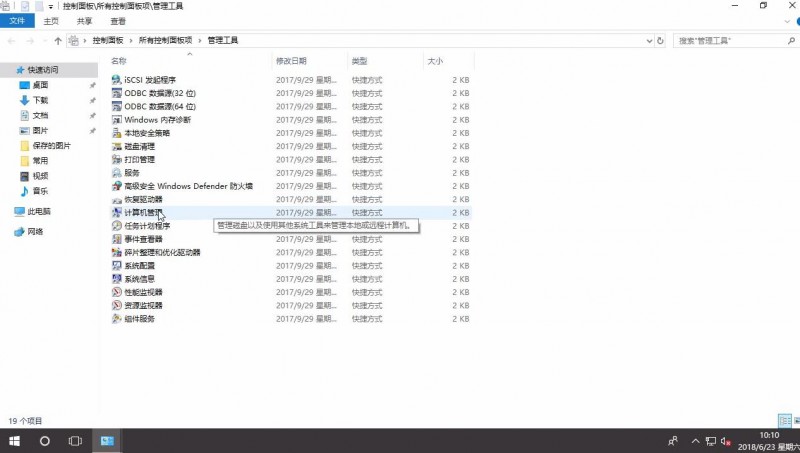Select the 计算机管理 icon
This screenshot has width=800, height=453.
[x=117, y=213]
